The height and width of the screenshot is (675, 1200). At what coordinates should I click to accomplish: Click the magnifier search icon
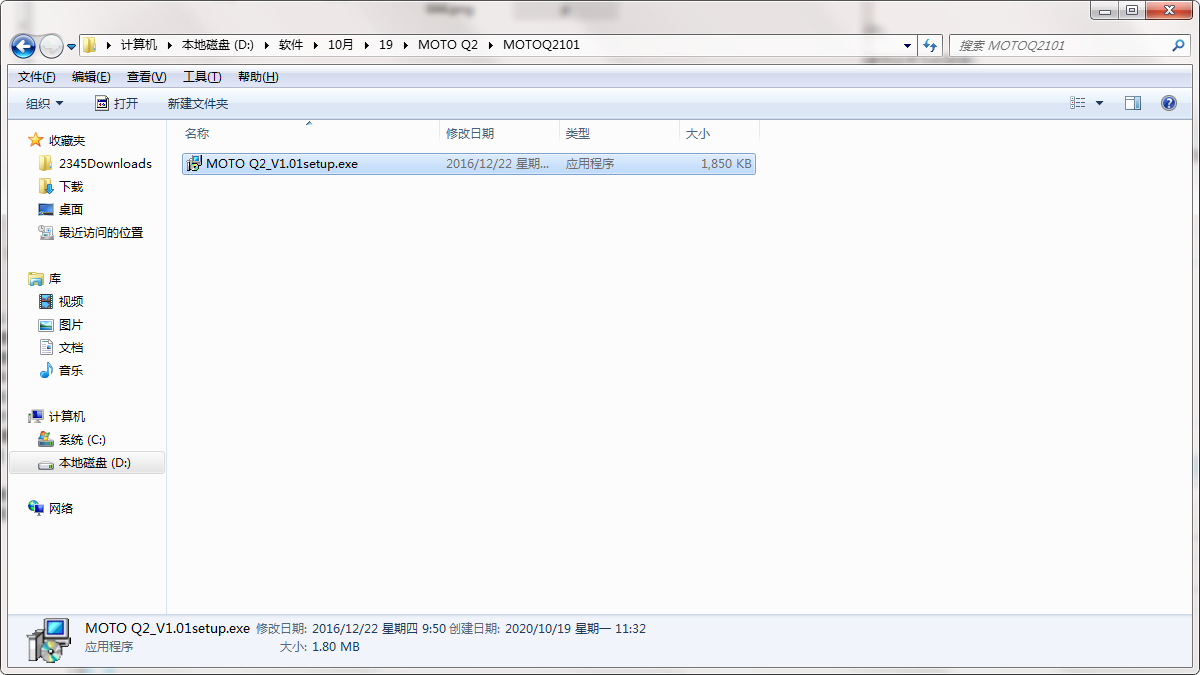[x=1178, y=46]
